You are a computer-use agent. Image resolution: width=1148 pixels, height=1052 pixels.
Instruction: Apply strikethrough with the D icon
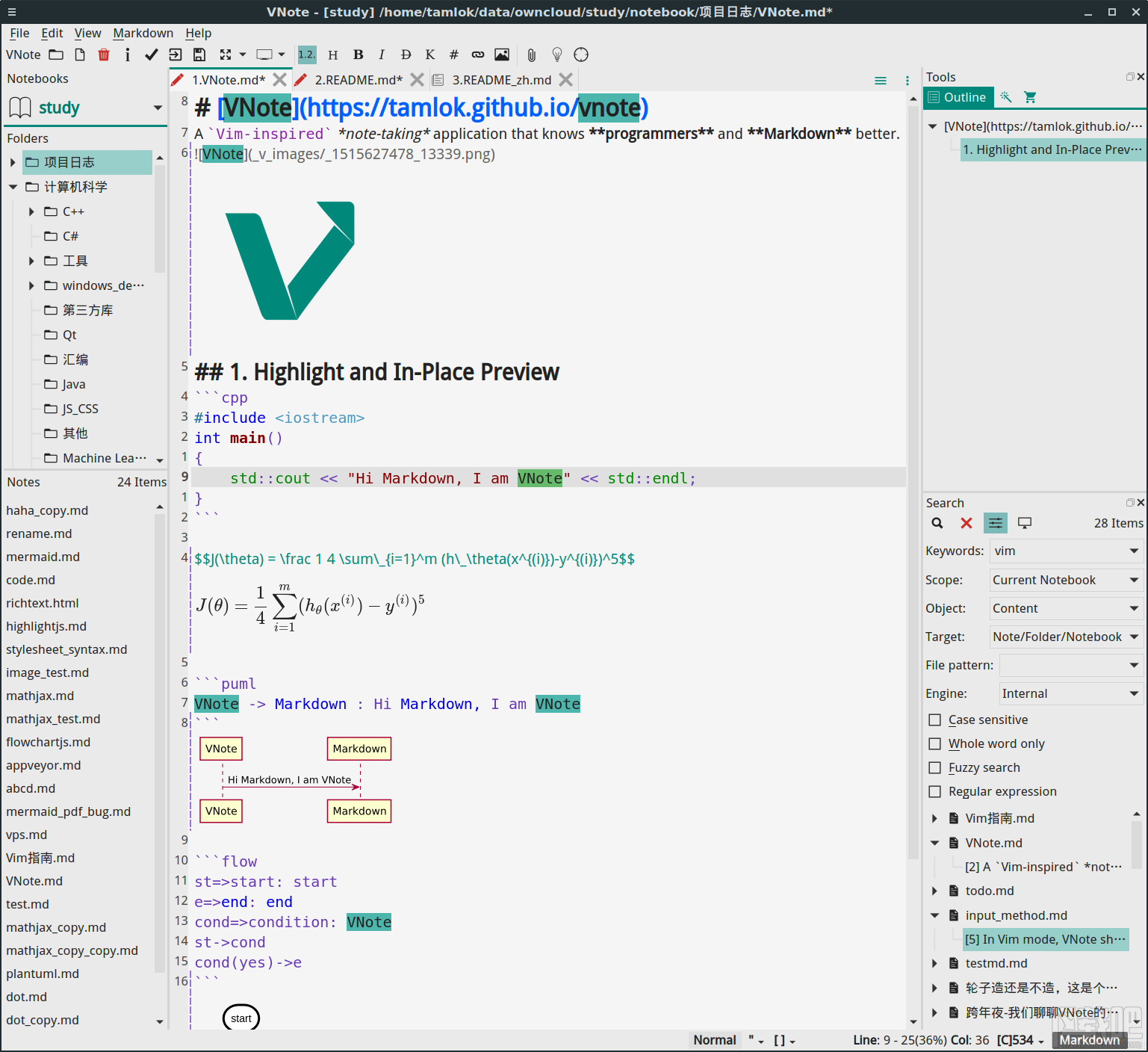pyautogui.click(x=406, y=55)
